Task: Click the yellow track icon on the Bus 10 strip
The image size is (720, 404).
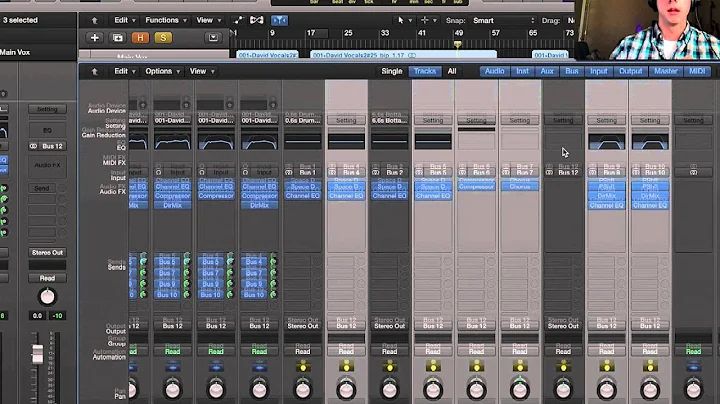Action: pos(650,366)
